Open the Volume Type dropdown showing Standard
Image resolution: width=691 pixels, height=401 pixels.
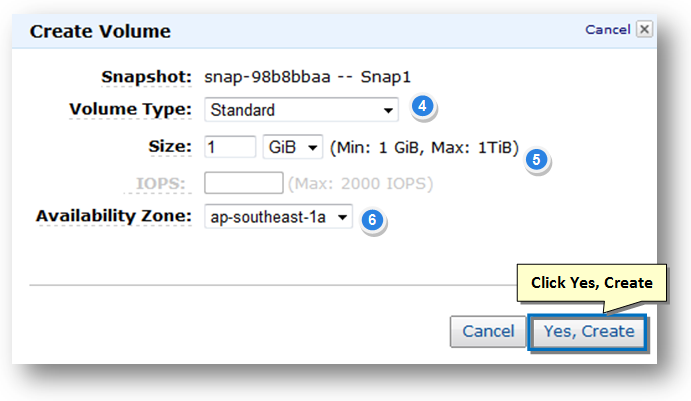pos(301,110)
